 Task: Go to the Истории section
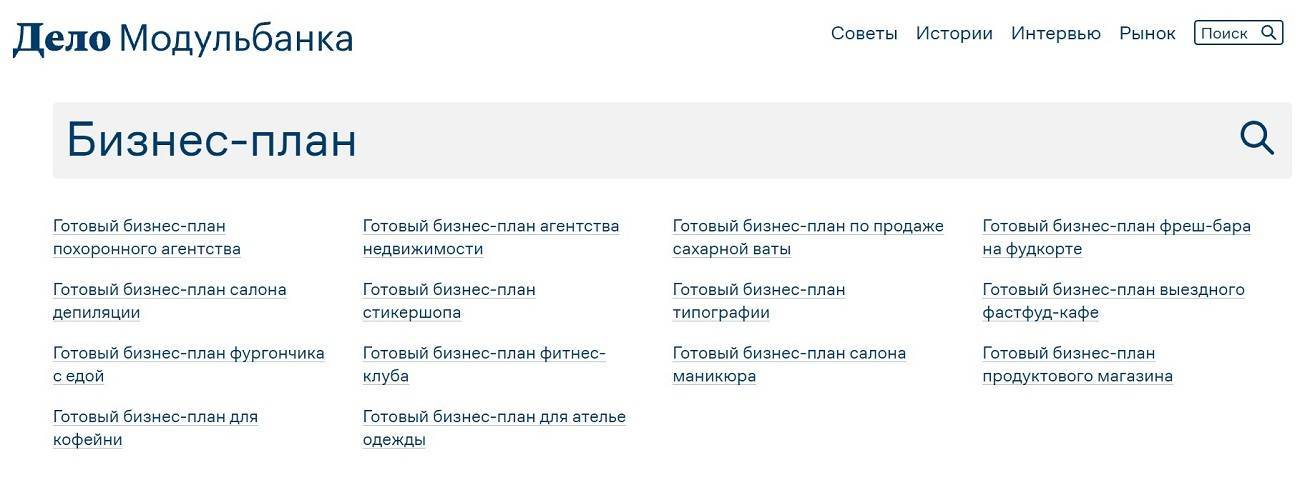tap(954, 33)
